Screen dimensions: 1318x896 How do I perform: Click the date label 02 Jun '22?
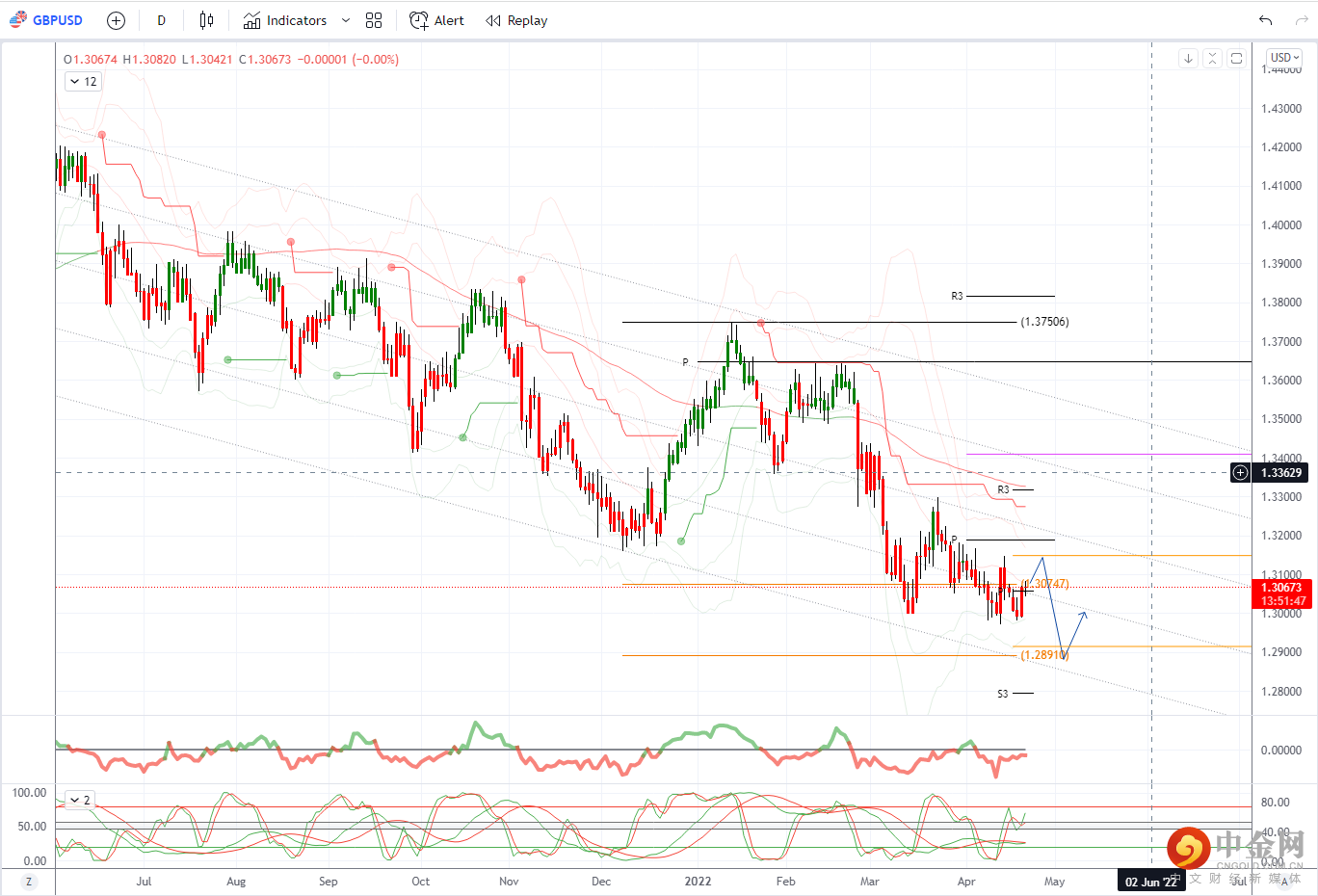coord(1150,882)
